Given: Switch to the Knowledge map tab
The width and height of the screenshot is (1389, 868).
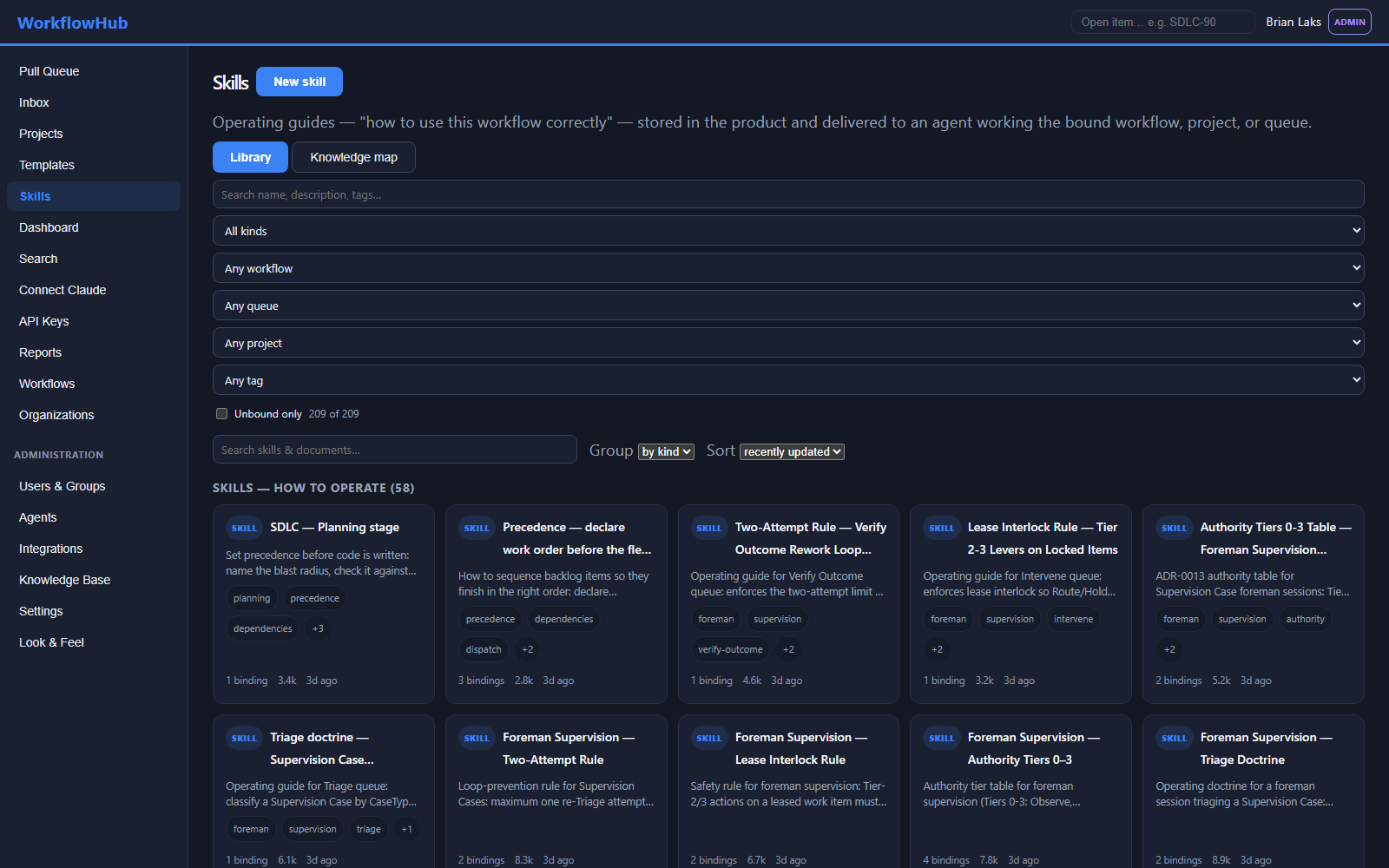Looking at the screenshot, I should coord(353,157).
